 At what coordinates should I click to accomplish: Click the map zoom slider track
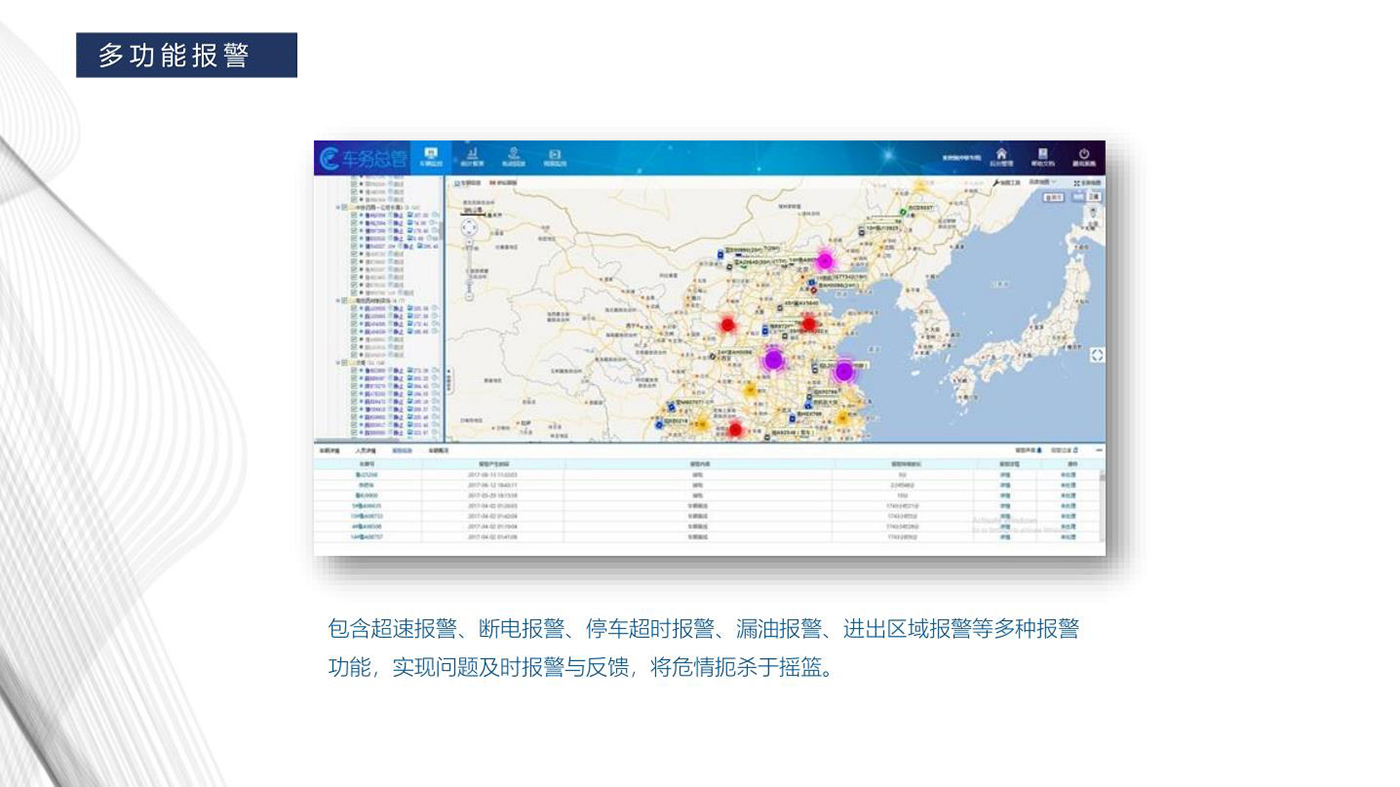tap(469, 275)
